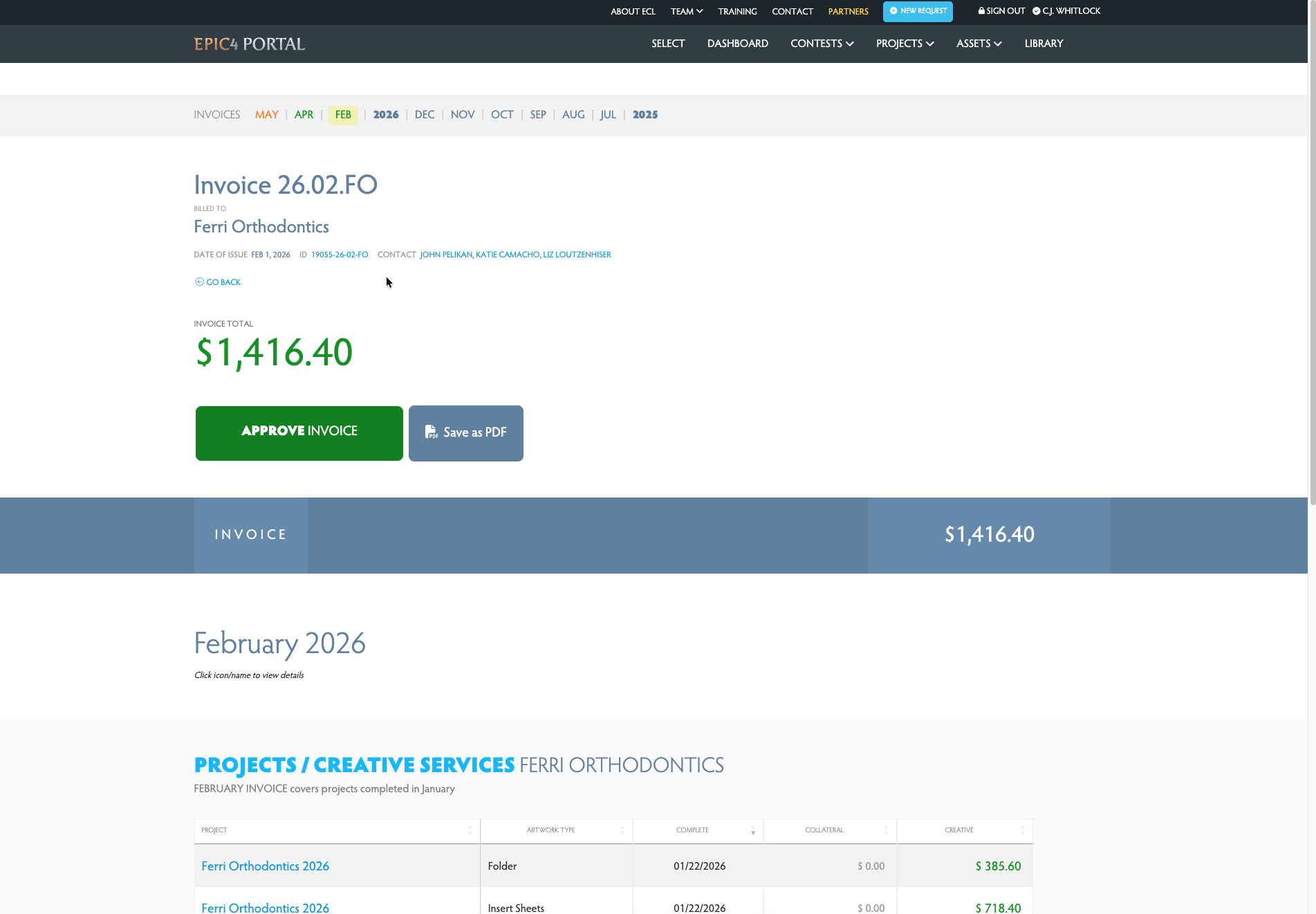Click the lock icon beside Sign Out
The width and height of the screenshot is (1316, 914).
[981, 11]
